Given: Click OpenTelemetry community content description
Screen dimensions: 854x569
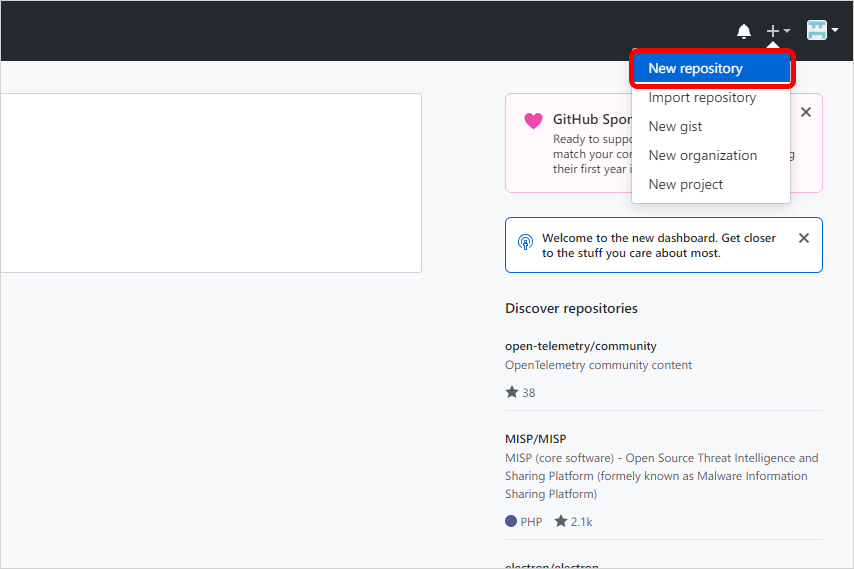Looking at the screenshot, I should 598,365.
